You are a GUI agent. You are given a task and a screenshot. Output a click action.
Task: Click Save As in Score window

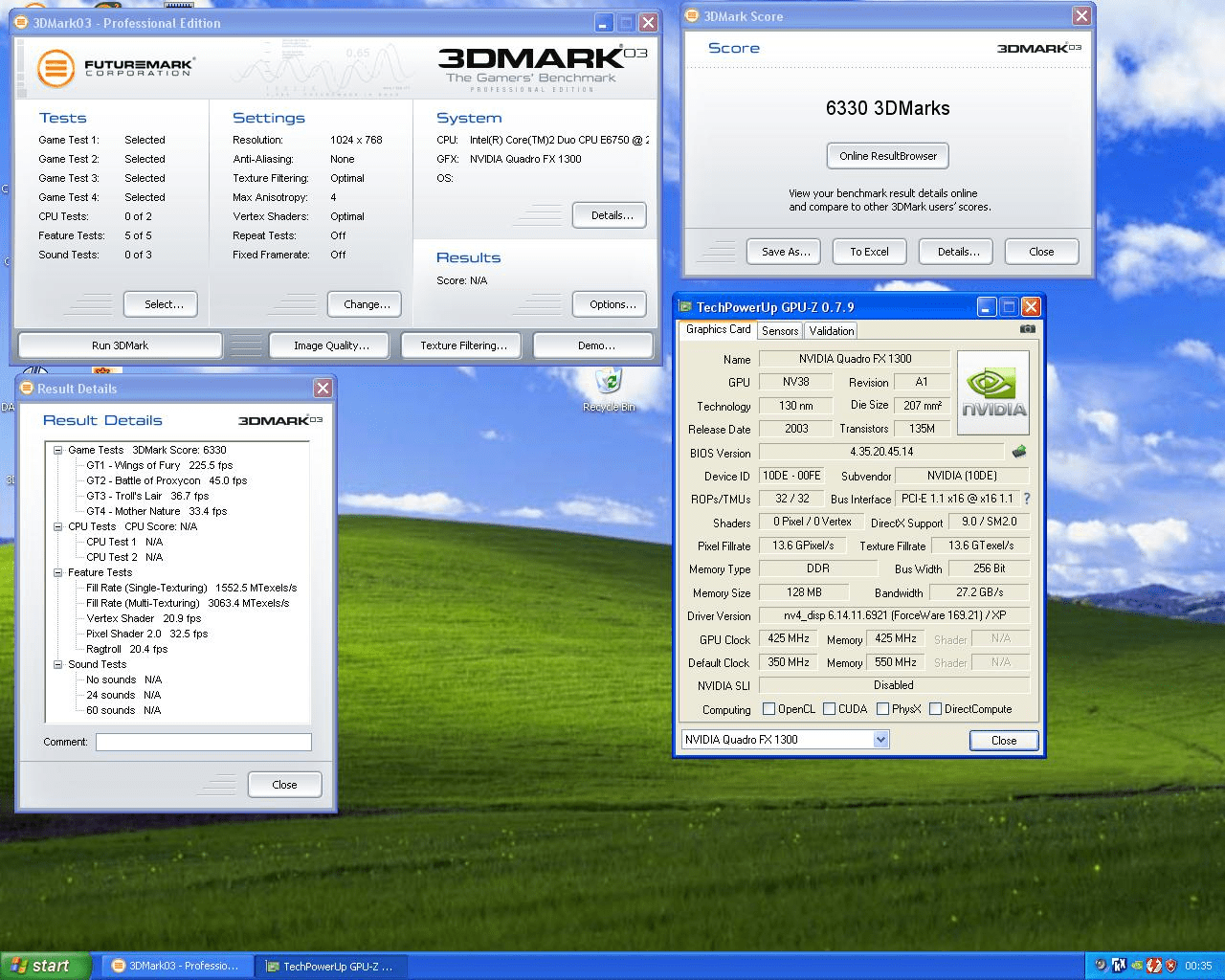point(785,252)
